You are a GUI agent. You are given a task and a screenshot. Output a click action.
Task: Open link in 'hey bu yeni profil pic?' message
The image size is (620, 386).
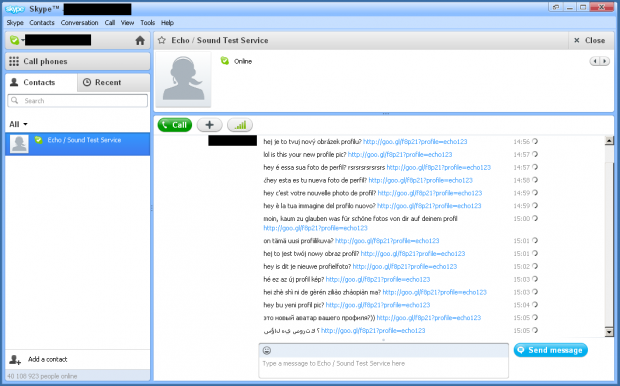(378, 305)
